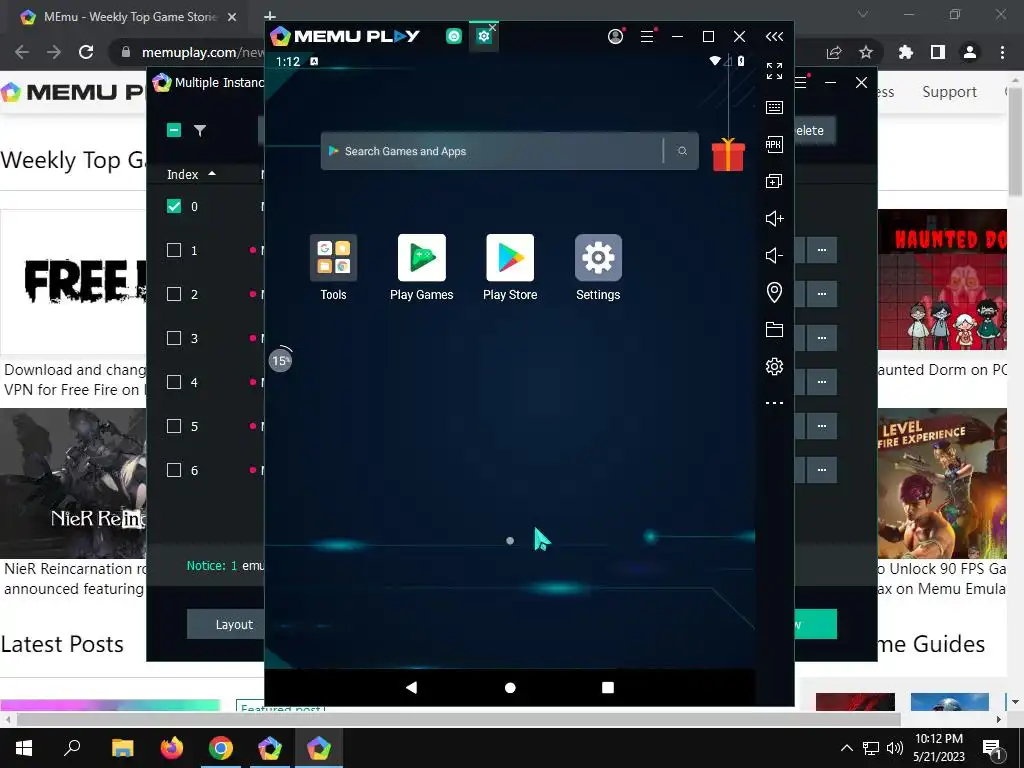Viewport: 1024px width, 768px height.
Task: Open Support menu on MEmu website
Action: pos(950,92)
